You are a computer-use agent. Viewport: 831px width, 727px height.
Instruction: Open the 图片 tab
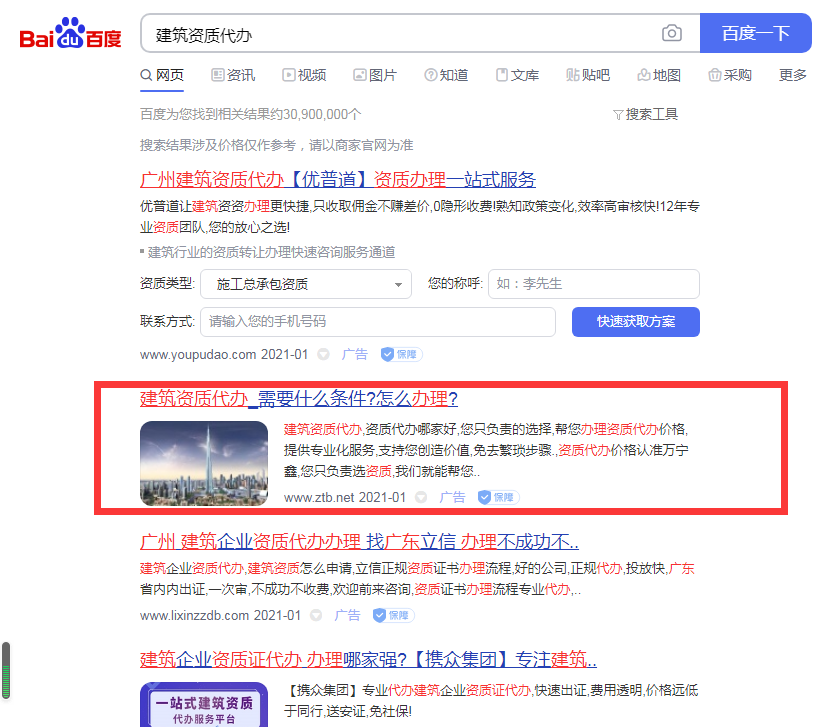coord(375,75)
